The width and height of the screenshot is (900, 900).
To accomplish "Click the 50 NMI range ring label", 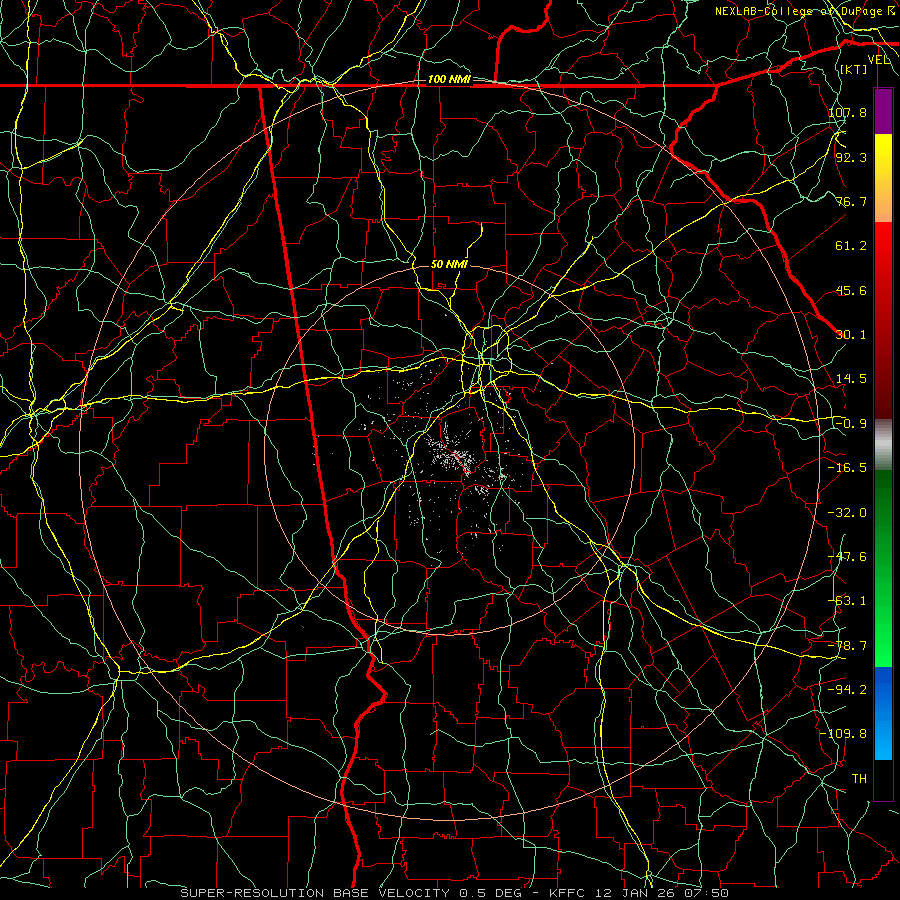I will [449, 264].
